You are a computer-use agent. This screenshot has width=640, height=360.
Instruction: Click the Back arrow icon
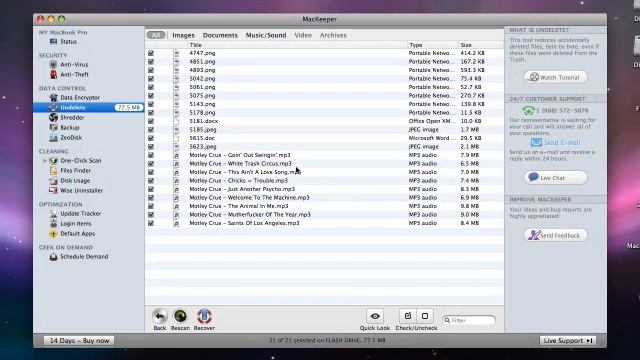pos(160,316)
